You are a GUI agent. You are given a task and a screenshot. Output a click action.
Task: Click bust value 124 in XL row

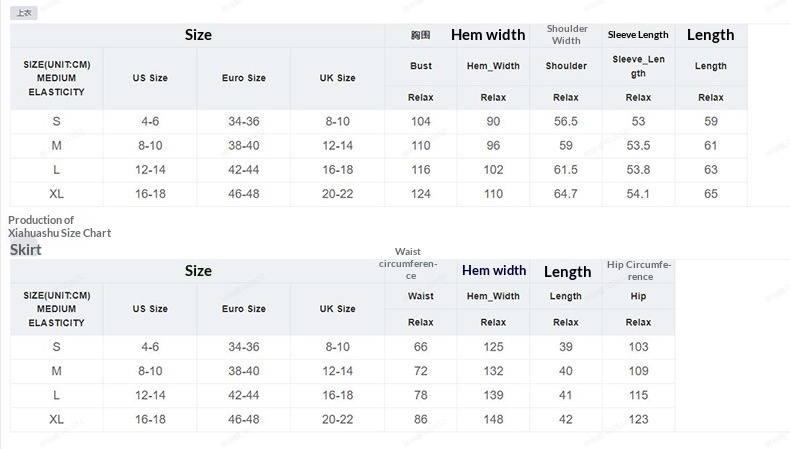coord(421,193)
